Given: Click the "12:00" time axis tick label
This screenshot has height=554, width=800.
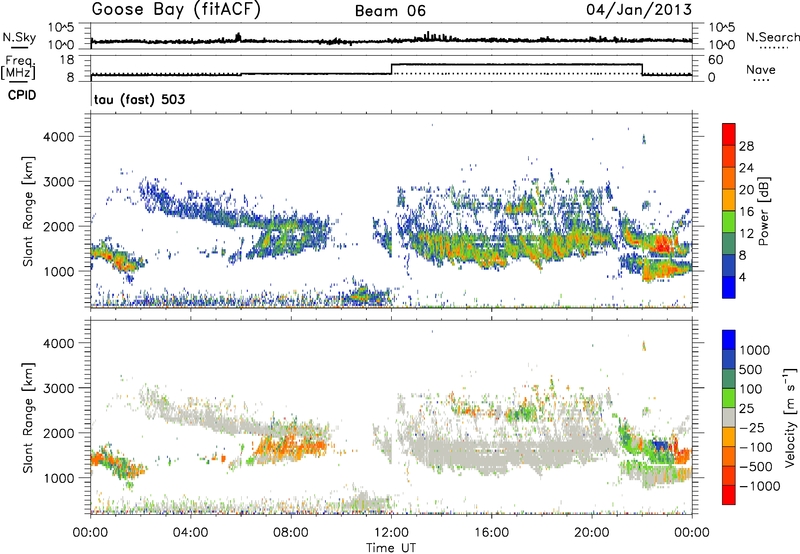Looking at the screenshot, I should tap(391, 533).
